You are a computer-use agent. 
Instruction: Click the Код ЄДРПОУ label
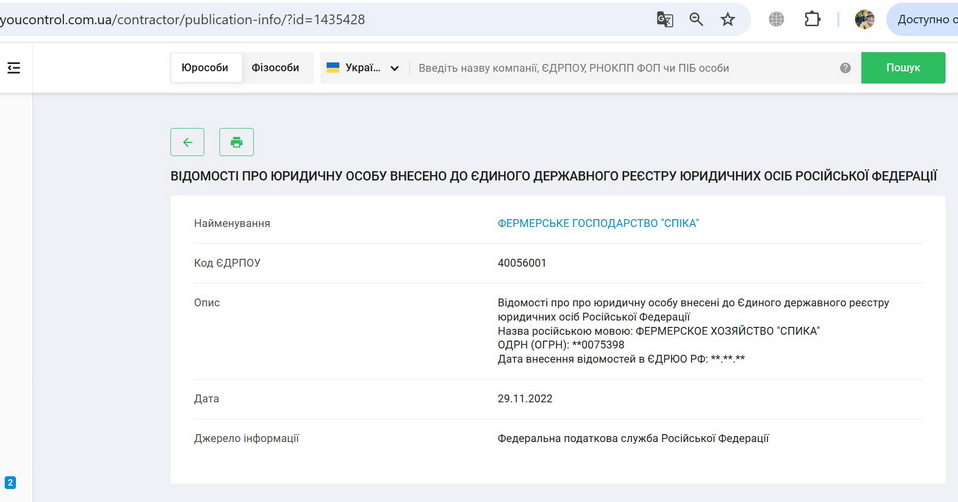pyautogui.click(x=227, y=263)
